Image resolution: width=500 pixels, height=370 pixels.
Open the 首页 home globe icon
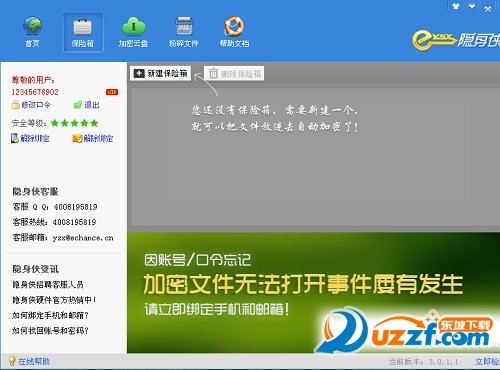pyautogui.click(x=32, y=32)
